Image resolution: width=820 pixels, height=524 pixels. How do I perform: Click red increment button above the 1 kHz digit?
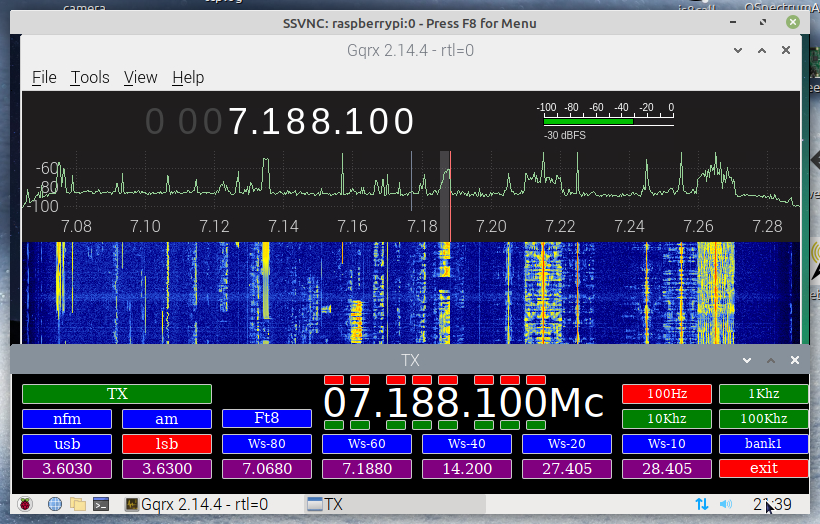[x=448, y=380]
